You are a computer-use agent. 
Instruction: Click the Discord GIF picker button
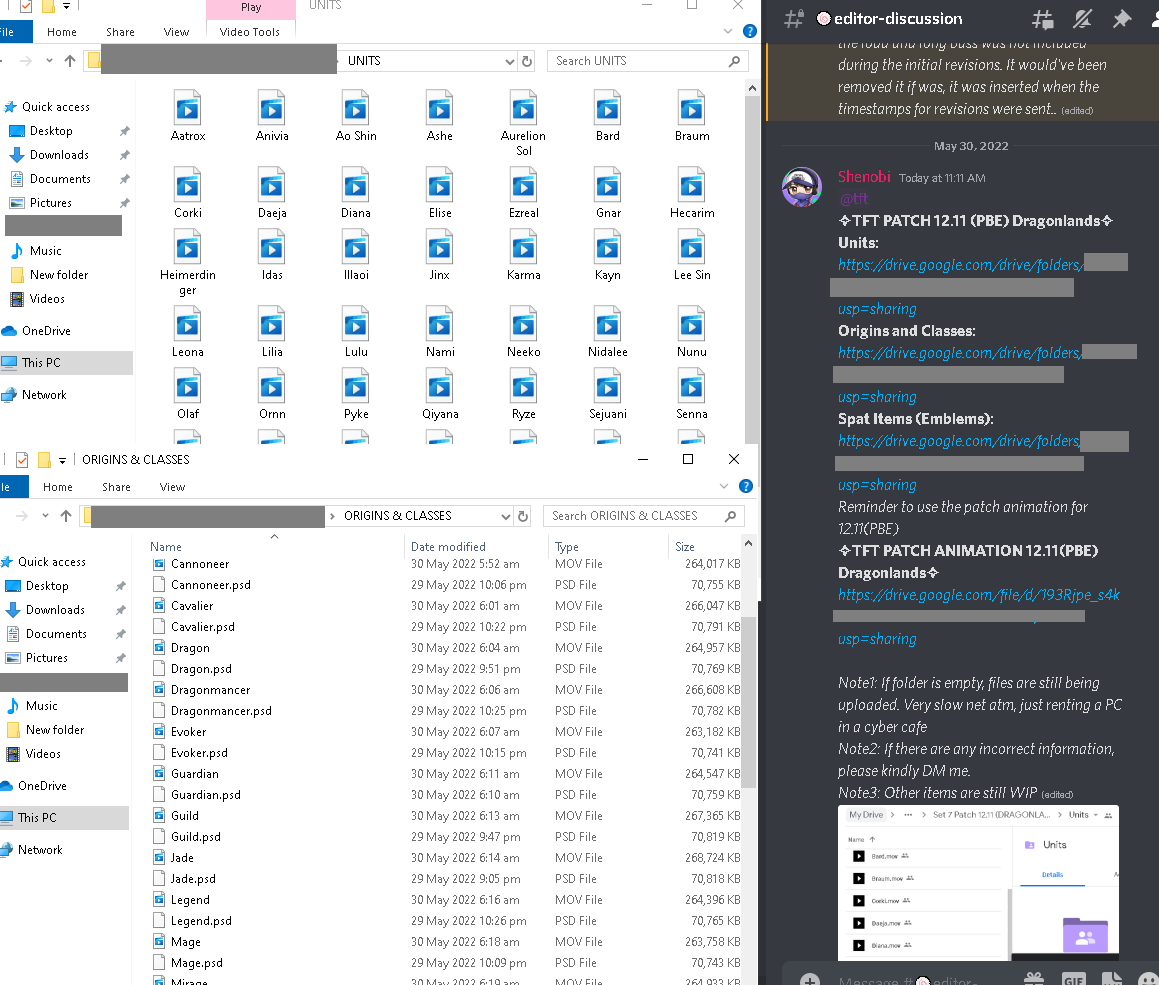click(x=1073, y=979)
